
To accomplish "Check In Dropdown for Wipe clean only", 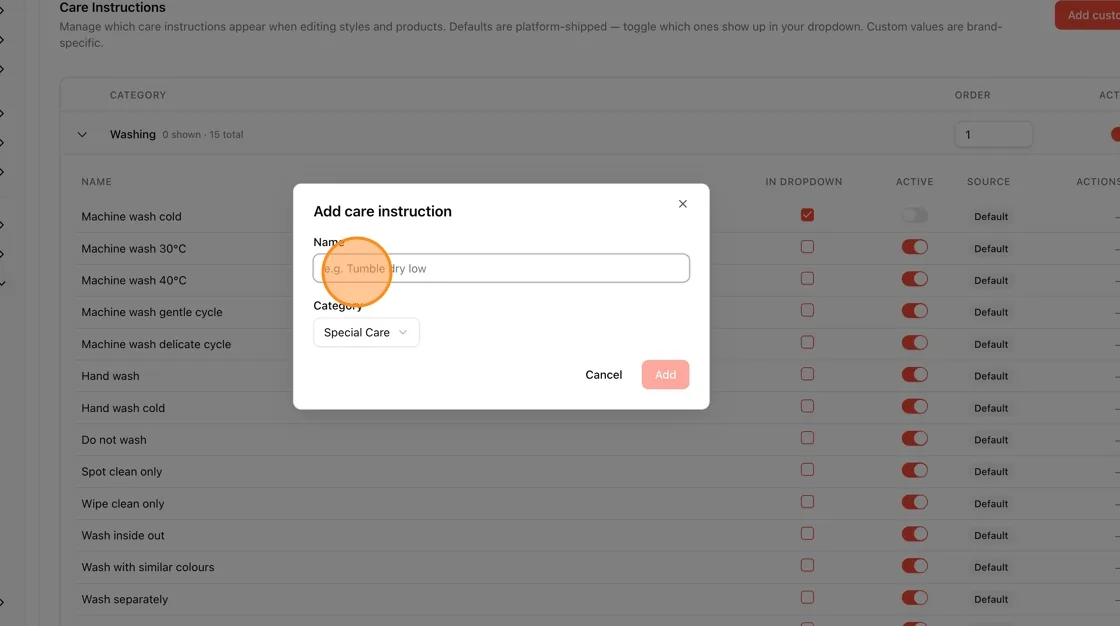I will tap(807, 502).
